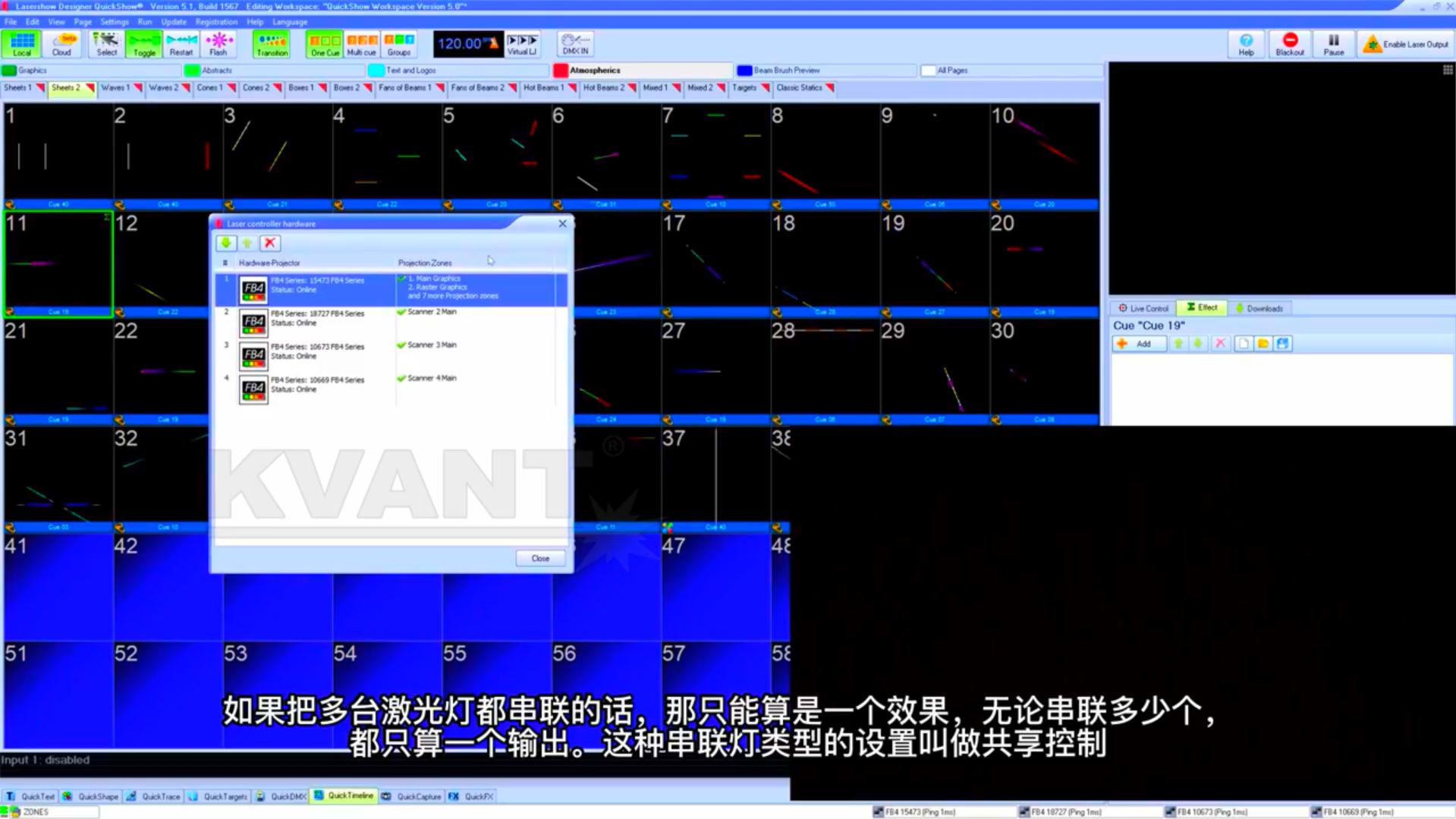This screenshot has width=1456, height=819.
Task: Expand the Mixed 1 tab red arrow
Action: click(676, 89)
